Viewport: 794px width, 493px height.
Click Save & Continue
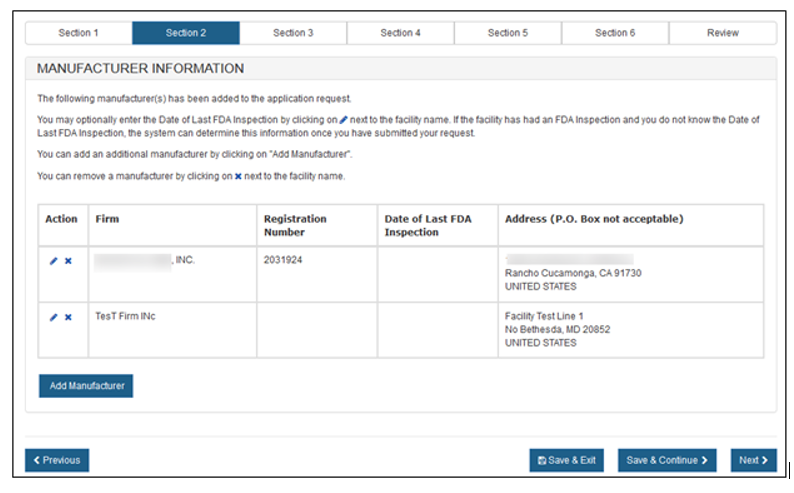tap(666, 460)
